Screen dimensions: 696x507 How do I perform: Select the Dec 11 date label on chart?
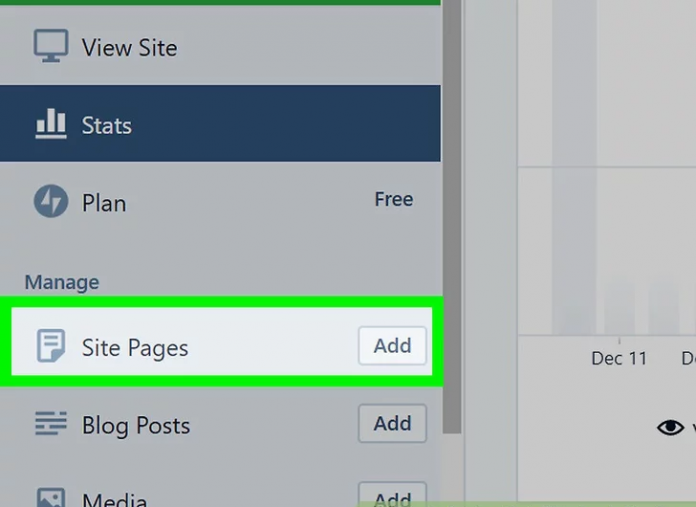tap(619, 358)
